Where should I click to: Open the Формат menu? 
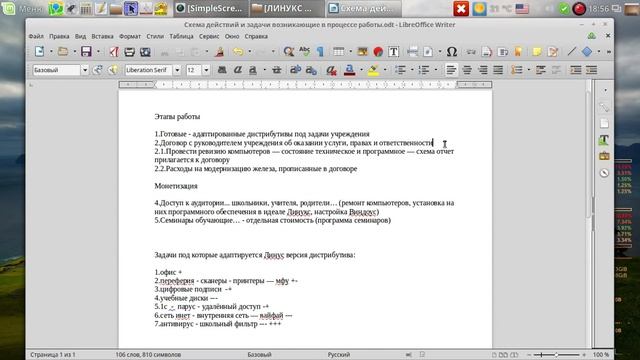(x=130, y=36)
